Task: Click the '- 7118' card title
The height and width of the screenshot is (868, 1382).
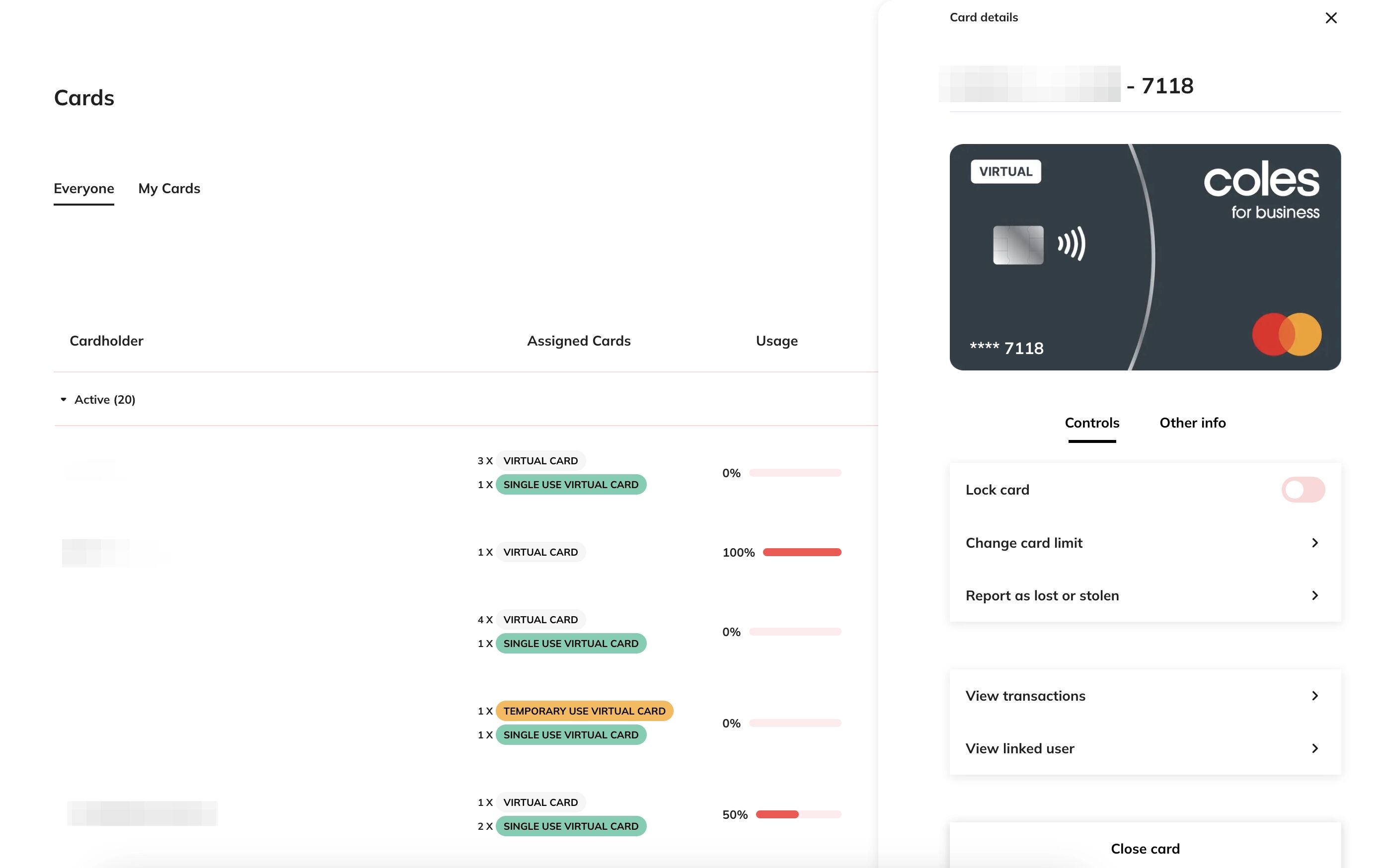Action: tap(1160, 86)
